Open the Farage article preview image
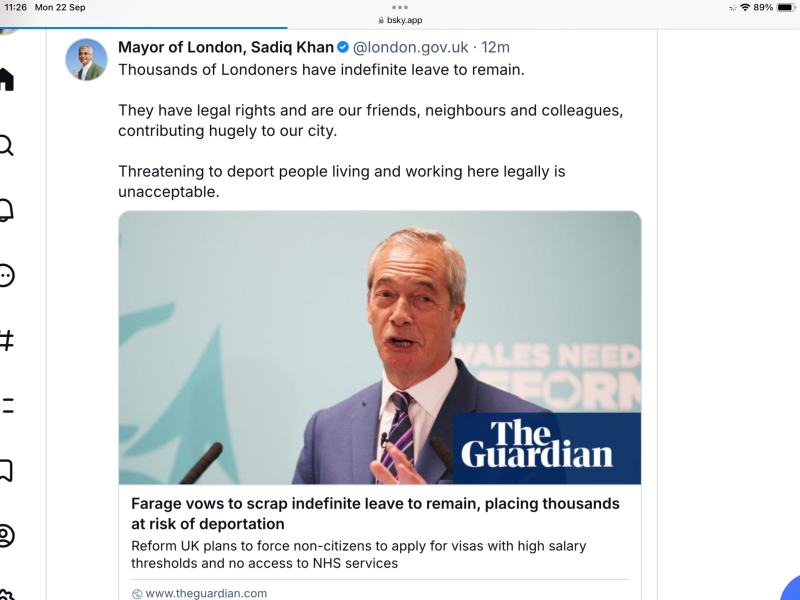Viewport: 800px width, 600px height. pos(379,347)
